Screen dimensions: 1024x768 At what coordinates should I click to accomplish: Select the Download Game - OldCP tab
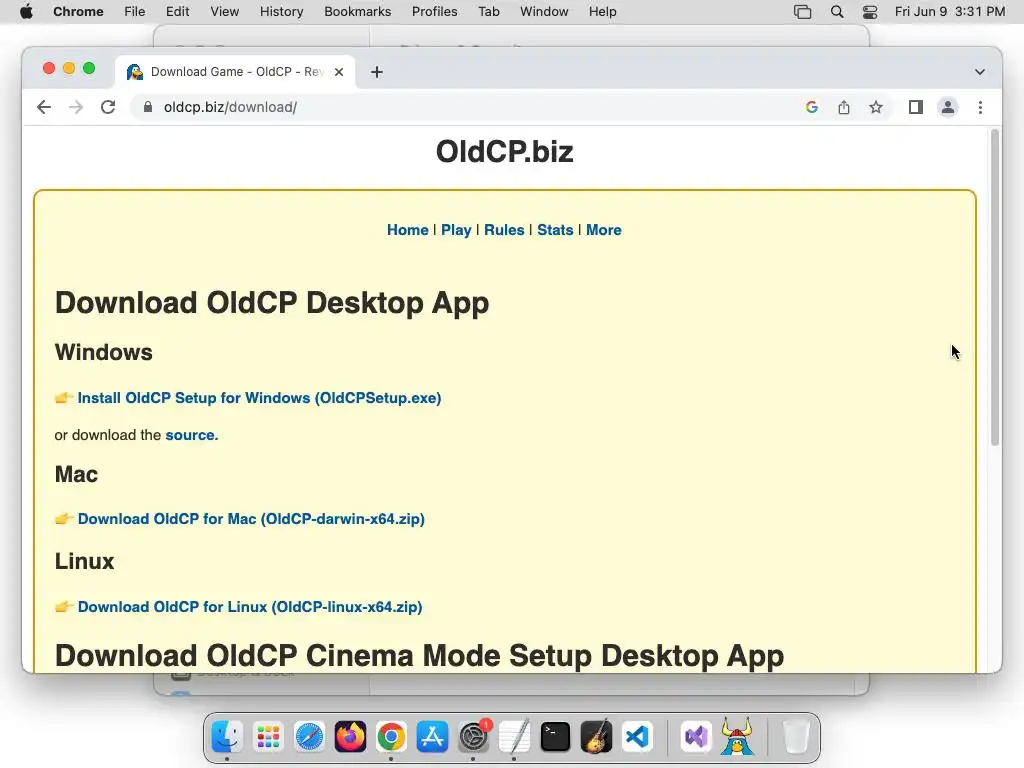(235, 72)
